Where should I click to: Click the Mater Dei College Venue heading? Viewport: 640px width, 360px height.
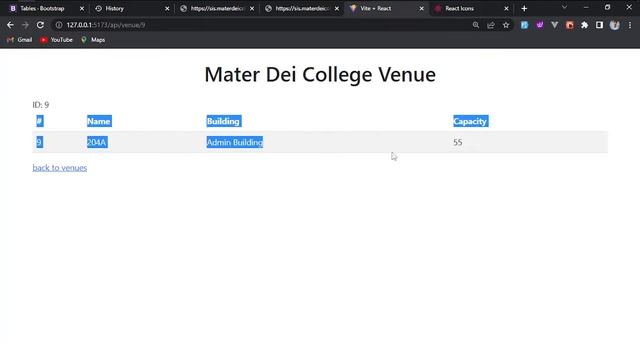pos(320,74)
